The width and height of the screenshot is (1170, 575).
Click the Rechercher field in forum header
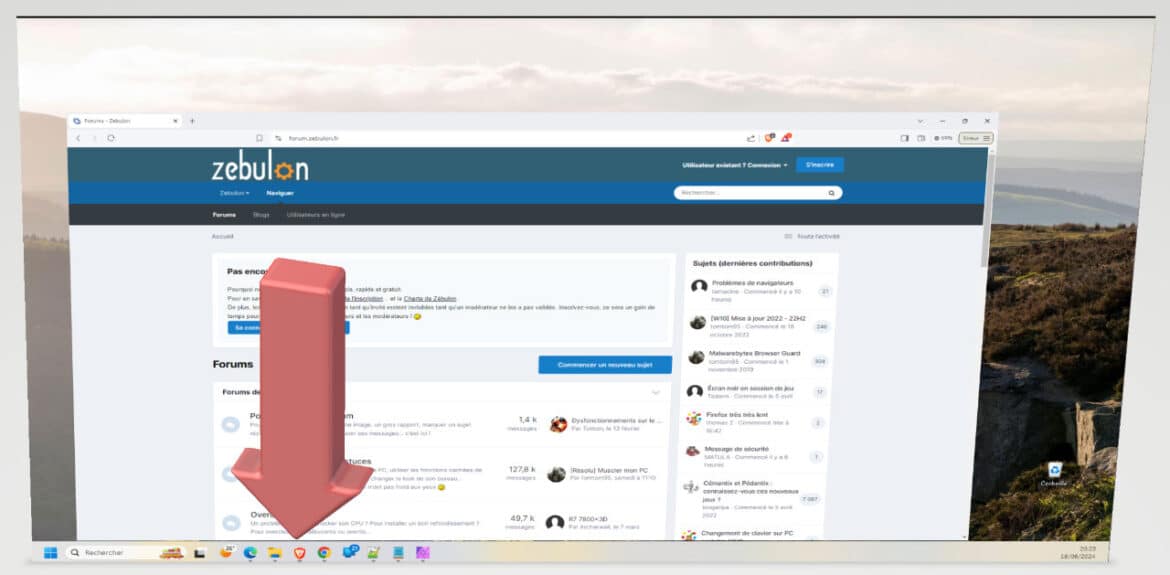[750, 192]
